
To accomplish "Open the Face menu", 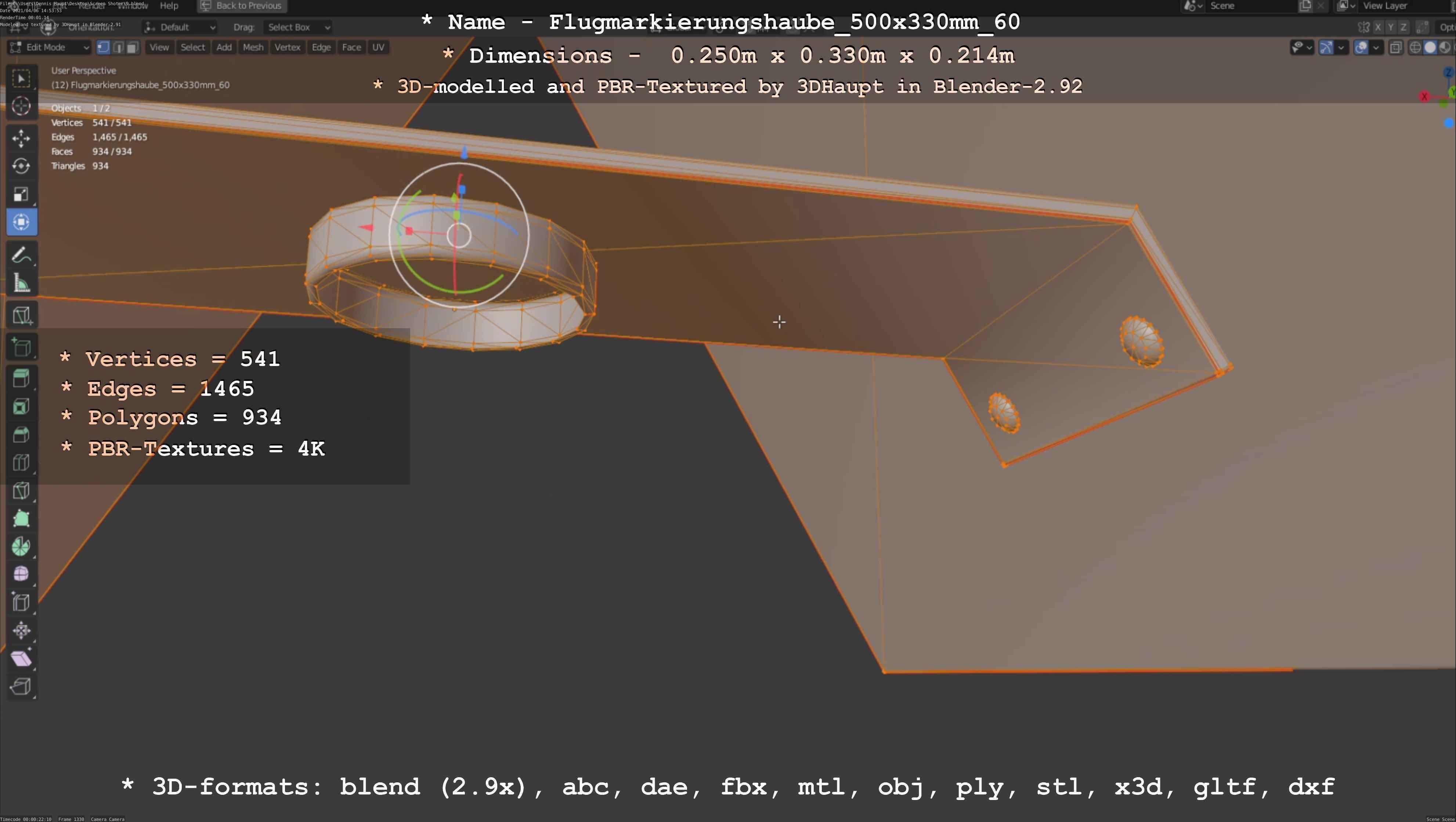I will (351, 47).
